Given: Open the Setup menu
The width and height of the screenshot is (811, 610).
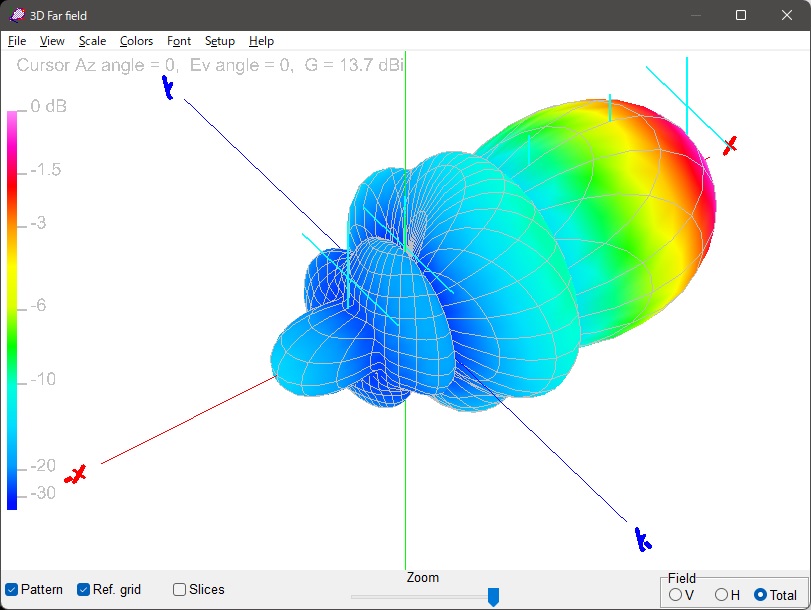Looking at the screenshot, I should click(219, 41).
